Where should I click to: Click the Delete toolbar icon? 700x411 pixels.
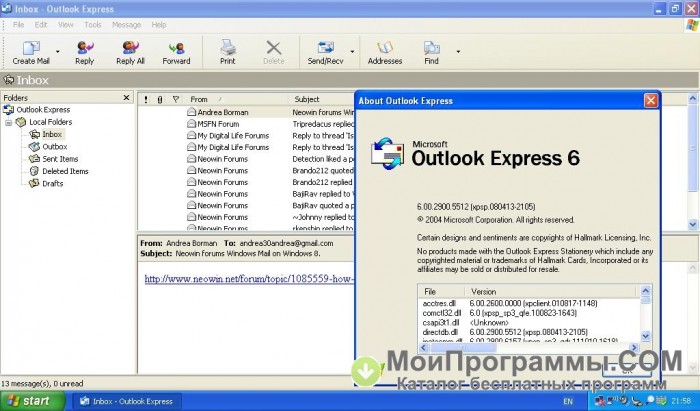[x=274, y=48]
